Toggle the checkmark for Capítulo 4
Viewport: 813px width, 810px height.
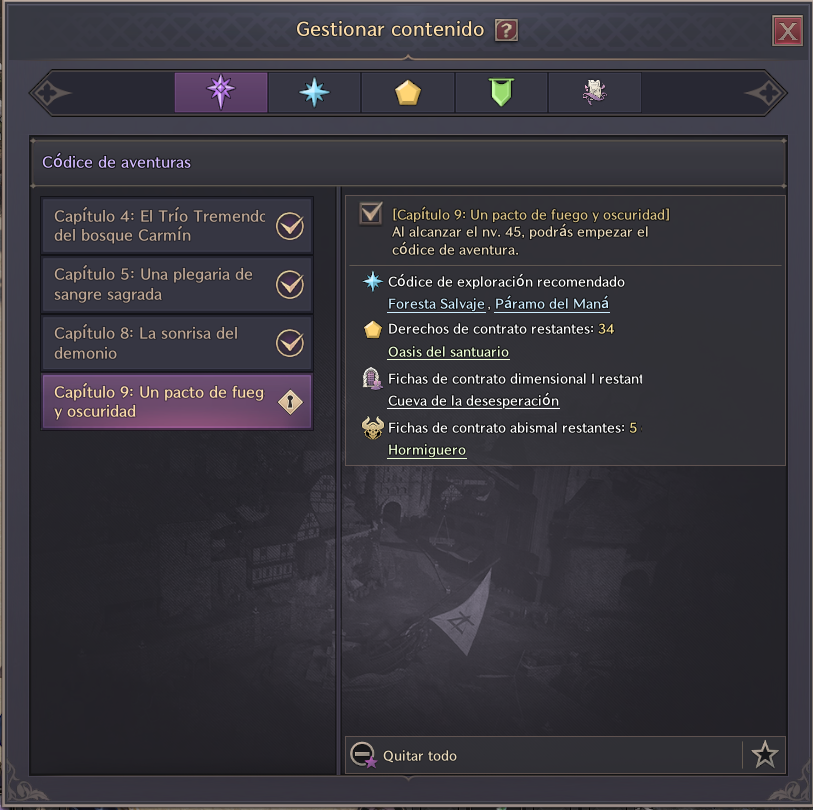(290, 226)
